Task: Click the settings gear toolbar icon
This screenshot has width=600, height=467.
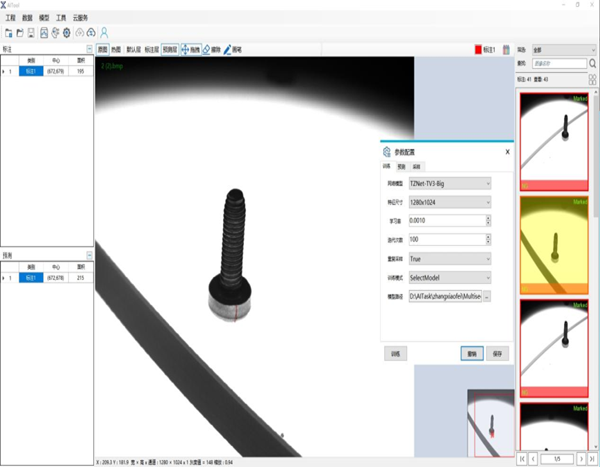Action: pos(67,32)
